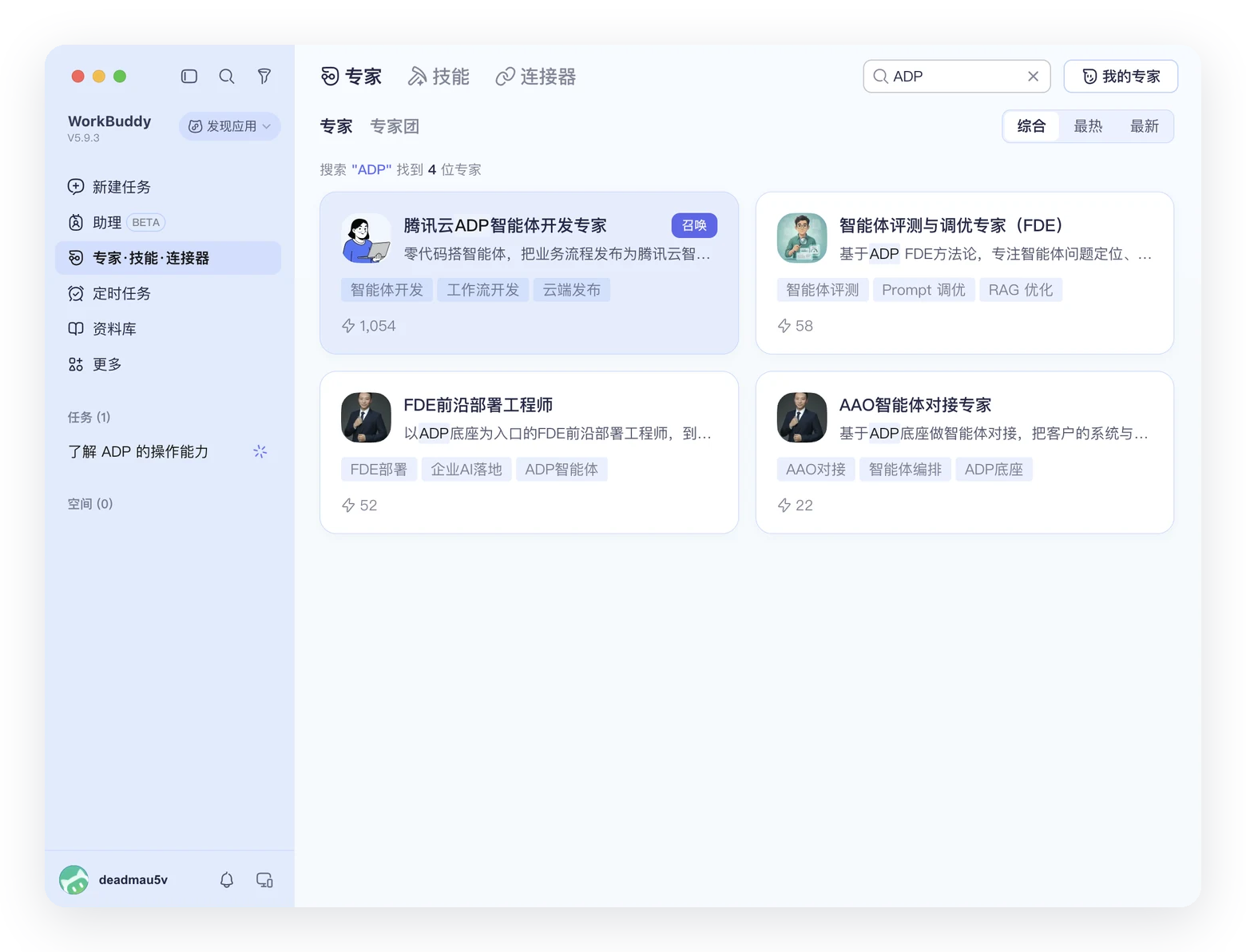Click the 更多 grid icon
This screenshot has height=952, width=1246.
click(76, 364)
